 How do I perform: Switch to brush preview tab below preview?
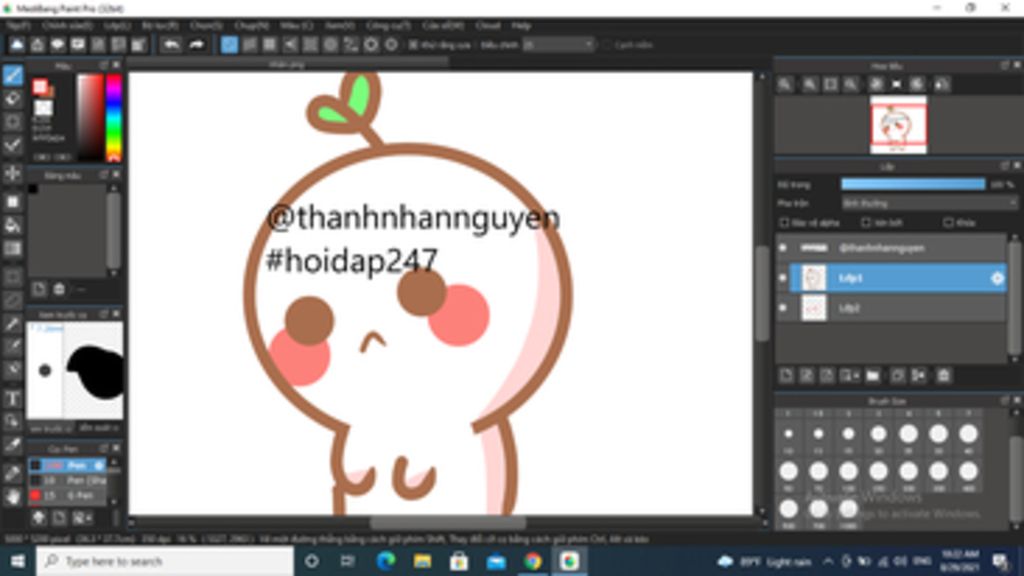point(50,428)
